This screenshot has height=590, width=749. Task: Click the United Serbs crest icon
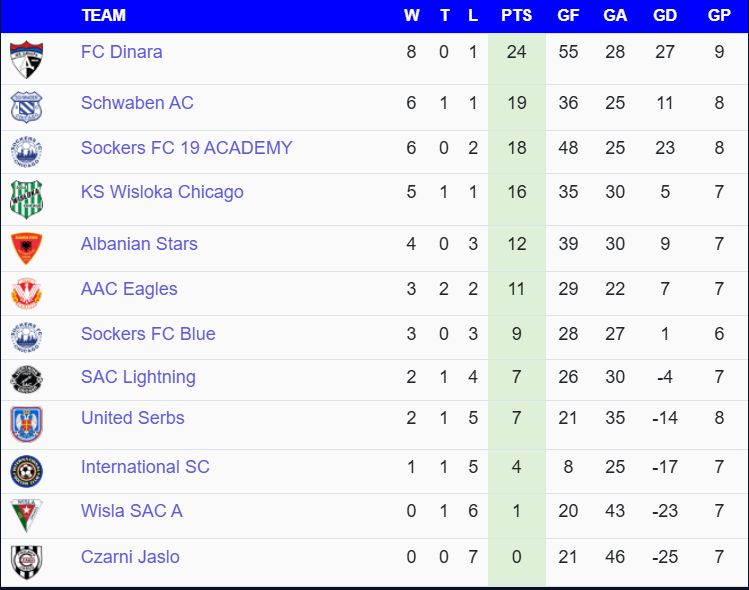(26, 424)
